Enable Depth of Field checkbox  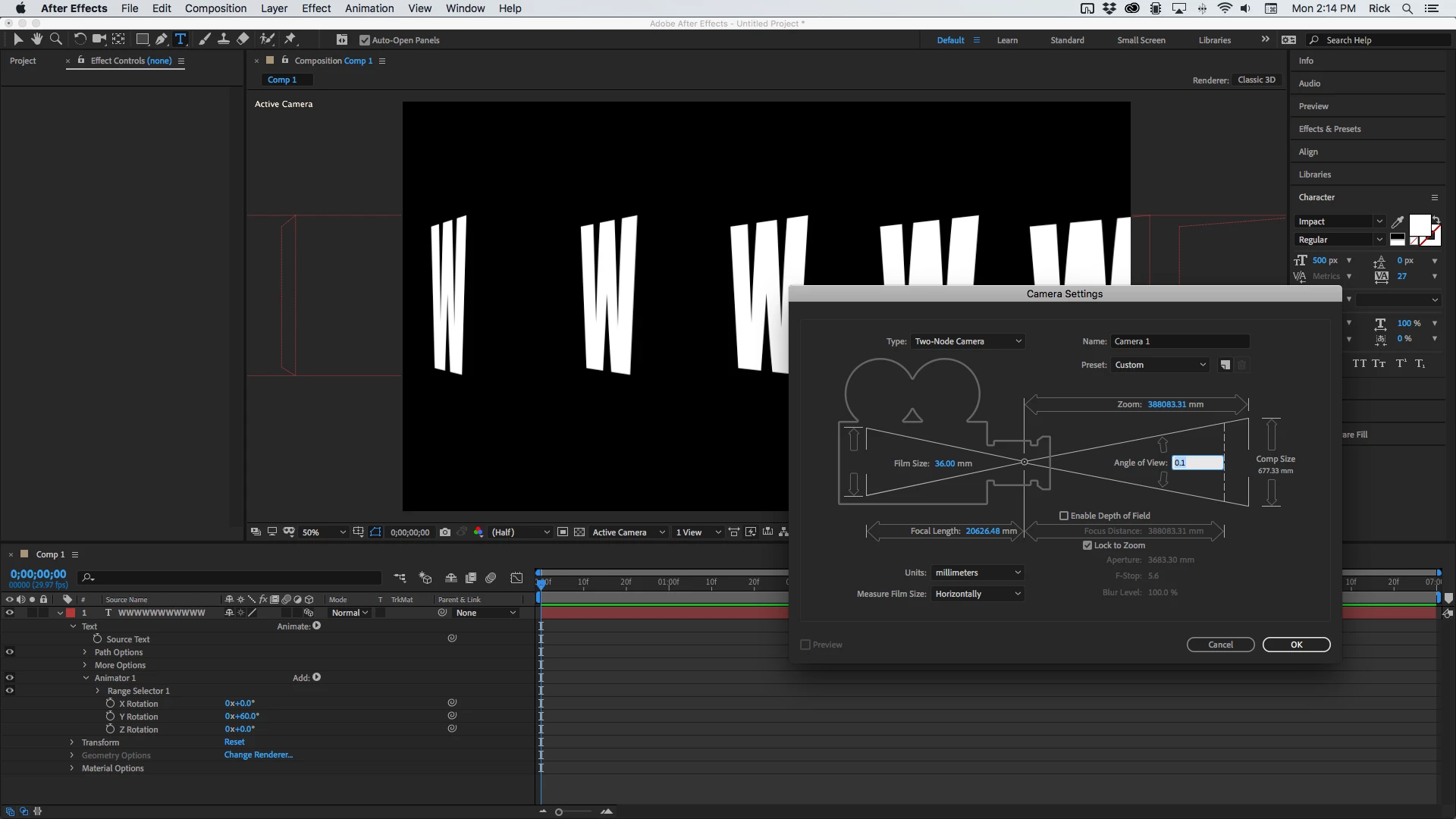pos(1064,516)
